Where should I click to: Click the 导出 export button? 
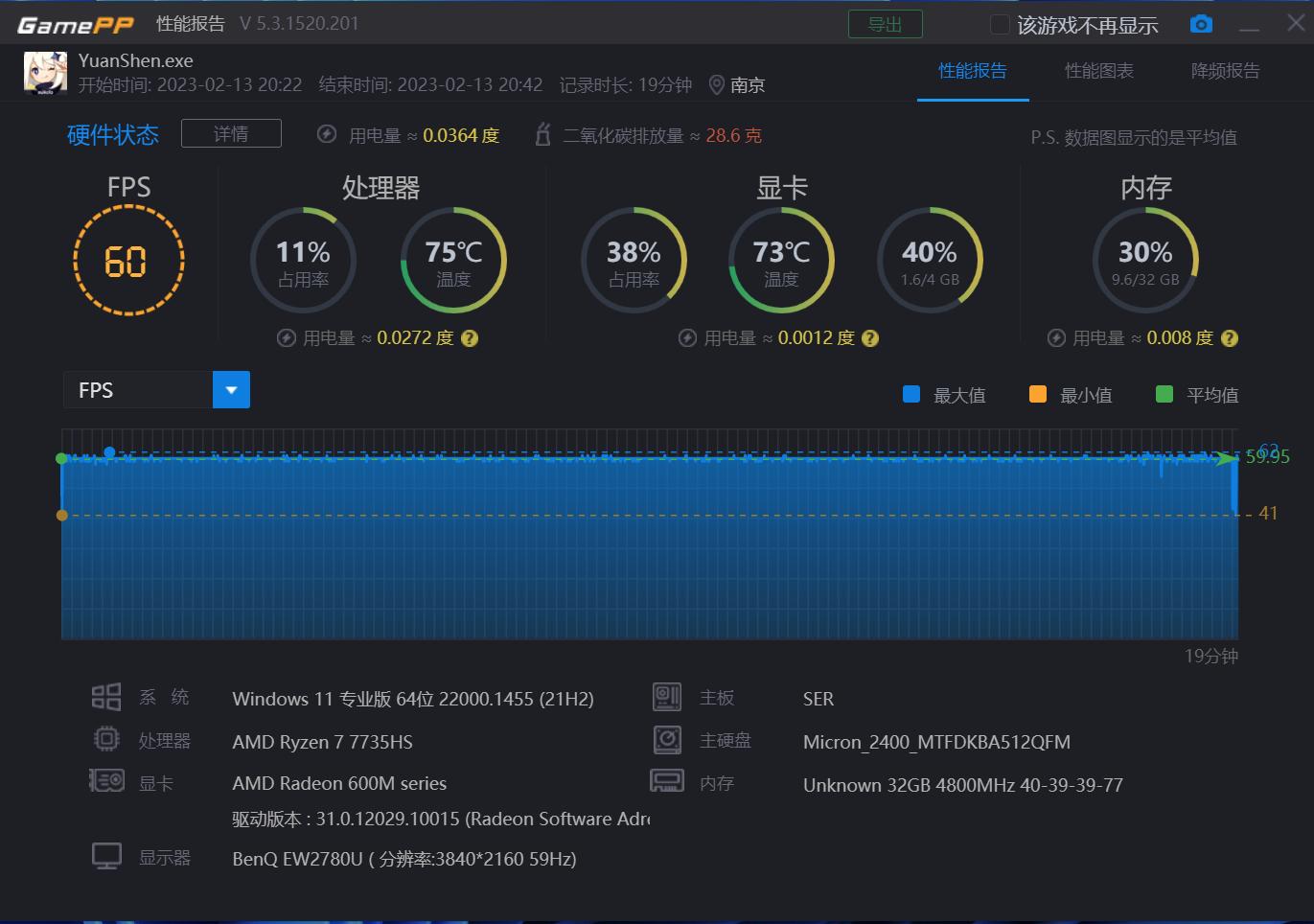[884, 24]
